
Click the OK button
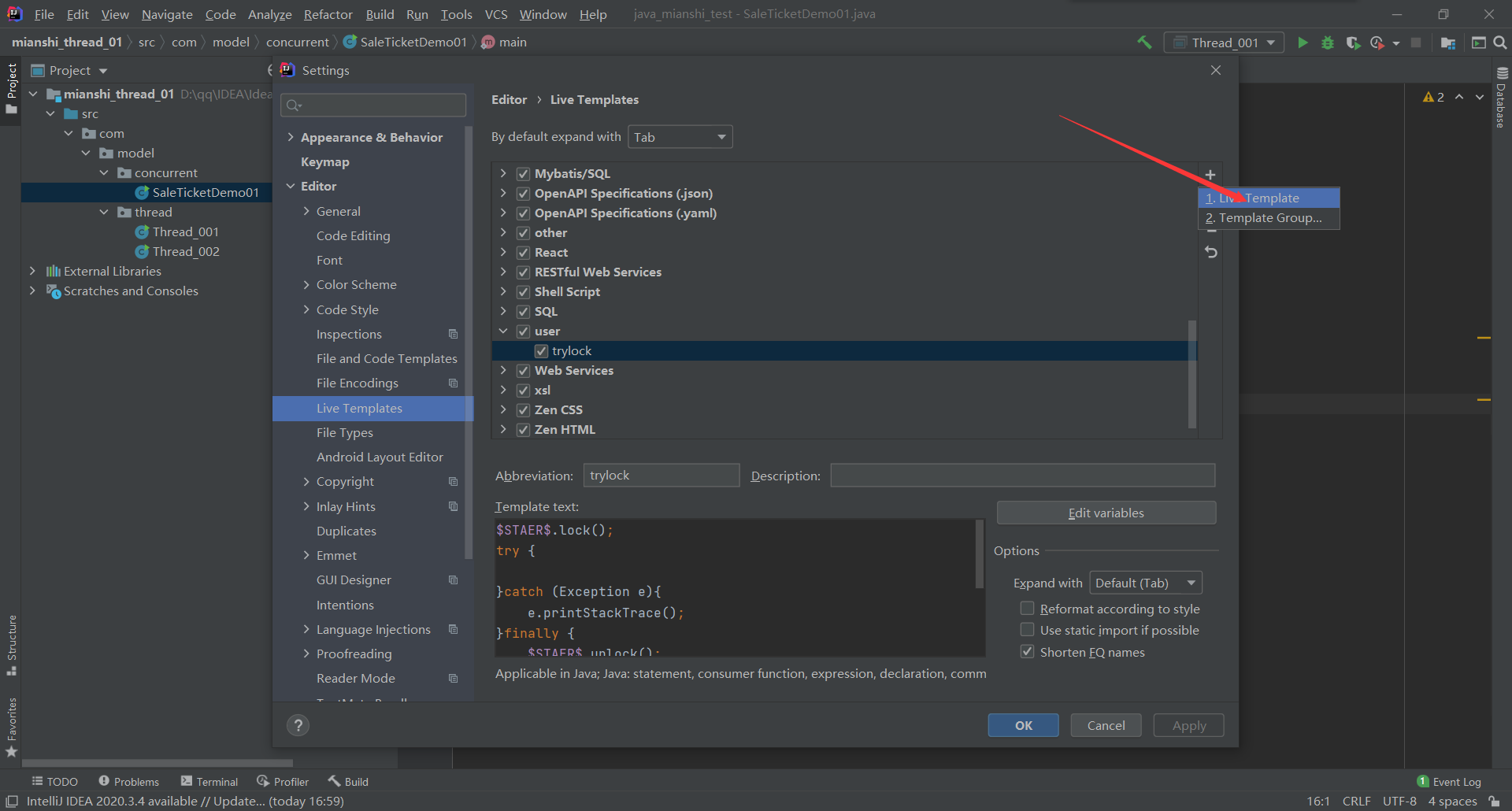pyautogui.click(x=1023, y=725)
